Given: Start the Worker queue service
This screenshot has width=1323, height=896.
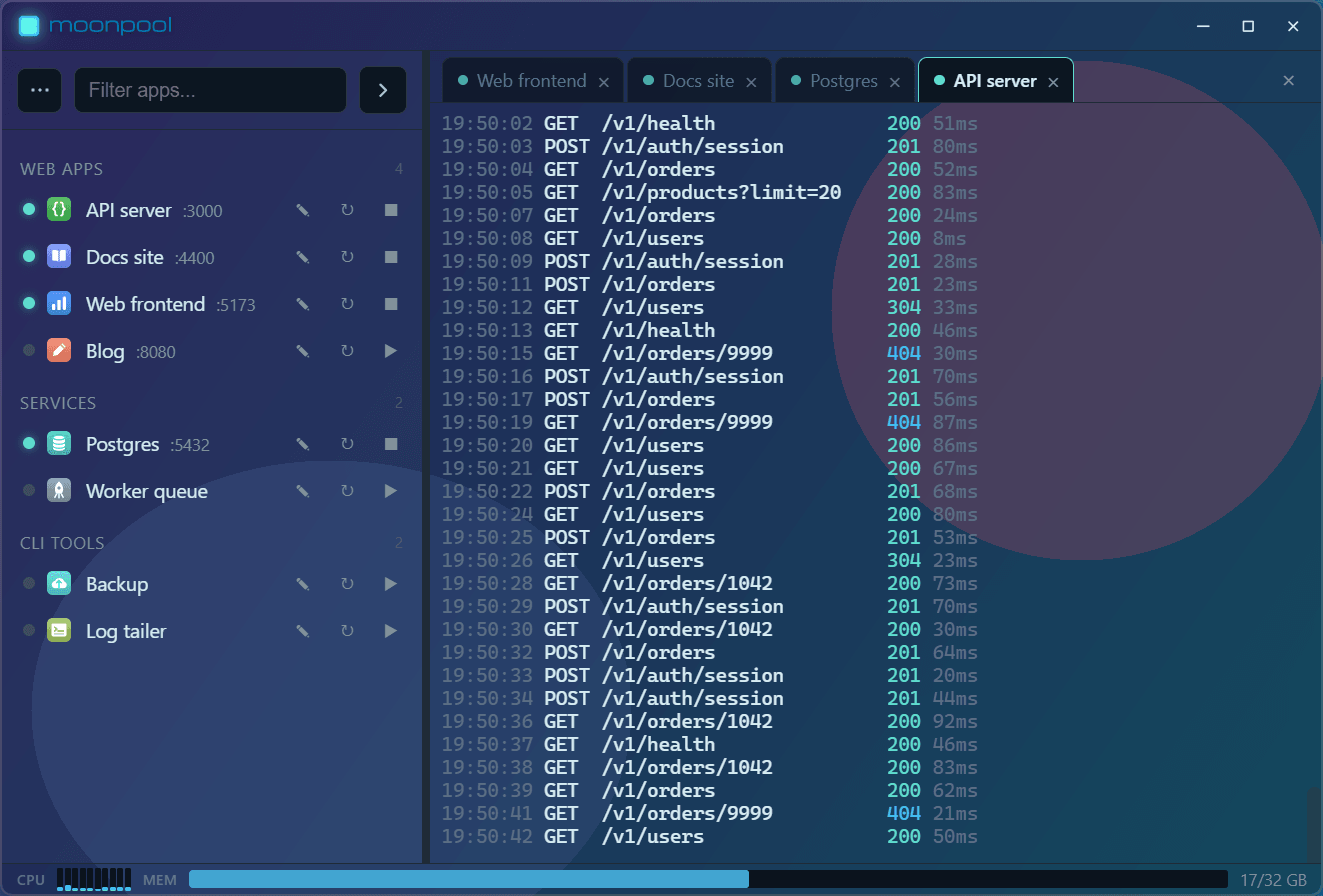Looking at the screenshot, I should coord(391,491).
